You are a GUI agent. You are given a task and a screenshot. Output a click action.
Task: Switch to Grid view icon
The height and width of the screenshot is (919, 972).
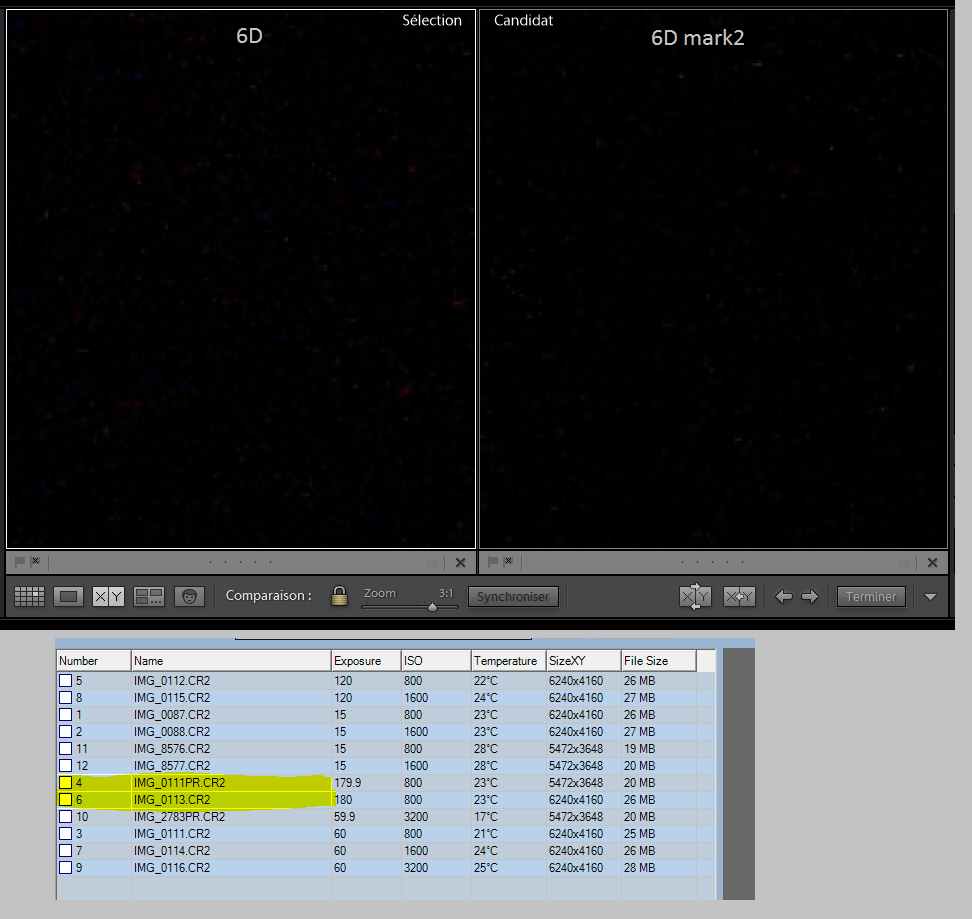tap(29, 596)
